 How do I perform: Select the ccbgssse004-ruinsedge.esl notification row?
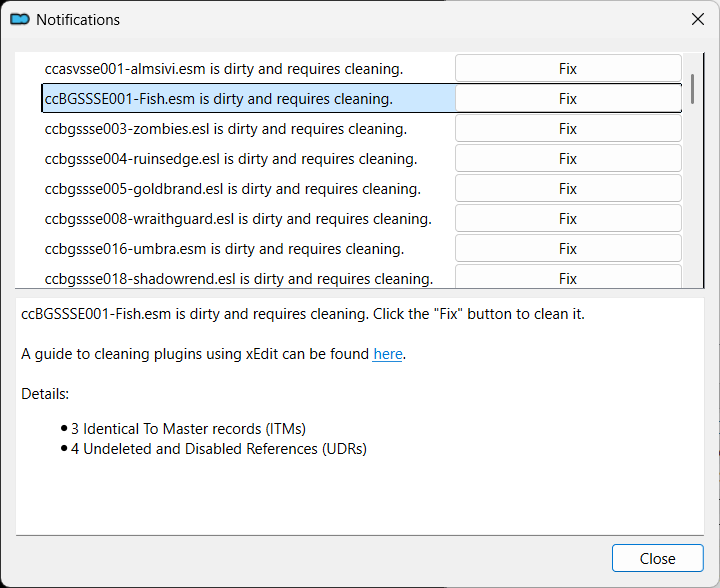tap(248, 159)
